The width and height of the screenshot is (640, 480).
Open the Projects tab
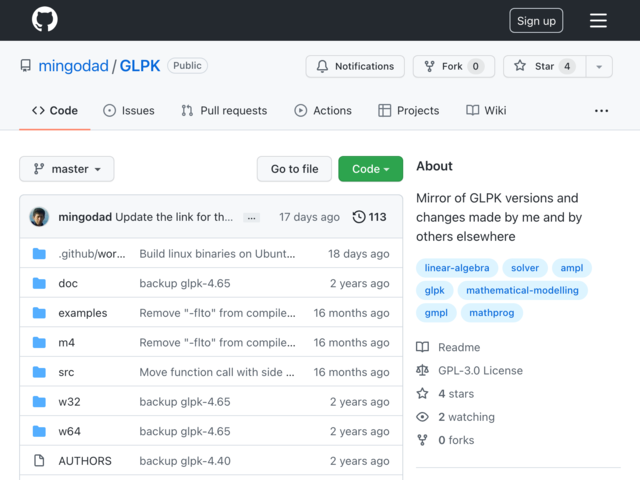tap(409, 111)
